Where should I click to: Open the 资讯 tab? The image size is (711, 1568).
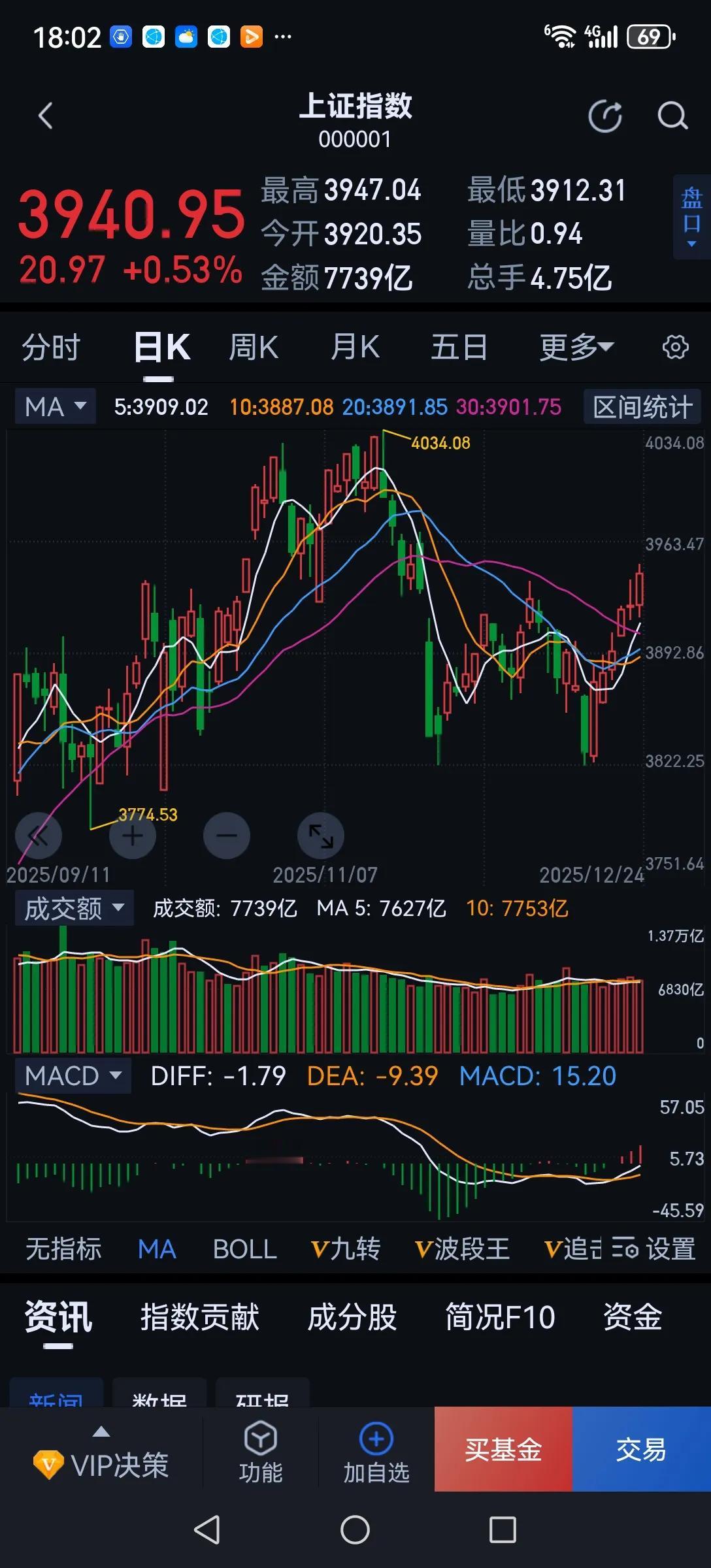pyautogui.click(x=58, y=1316)
